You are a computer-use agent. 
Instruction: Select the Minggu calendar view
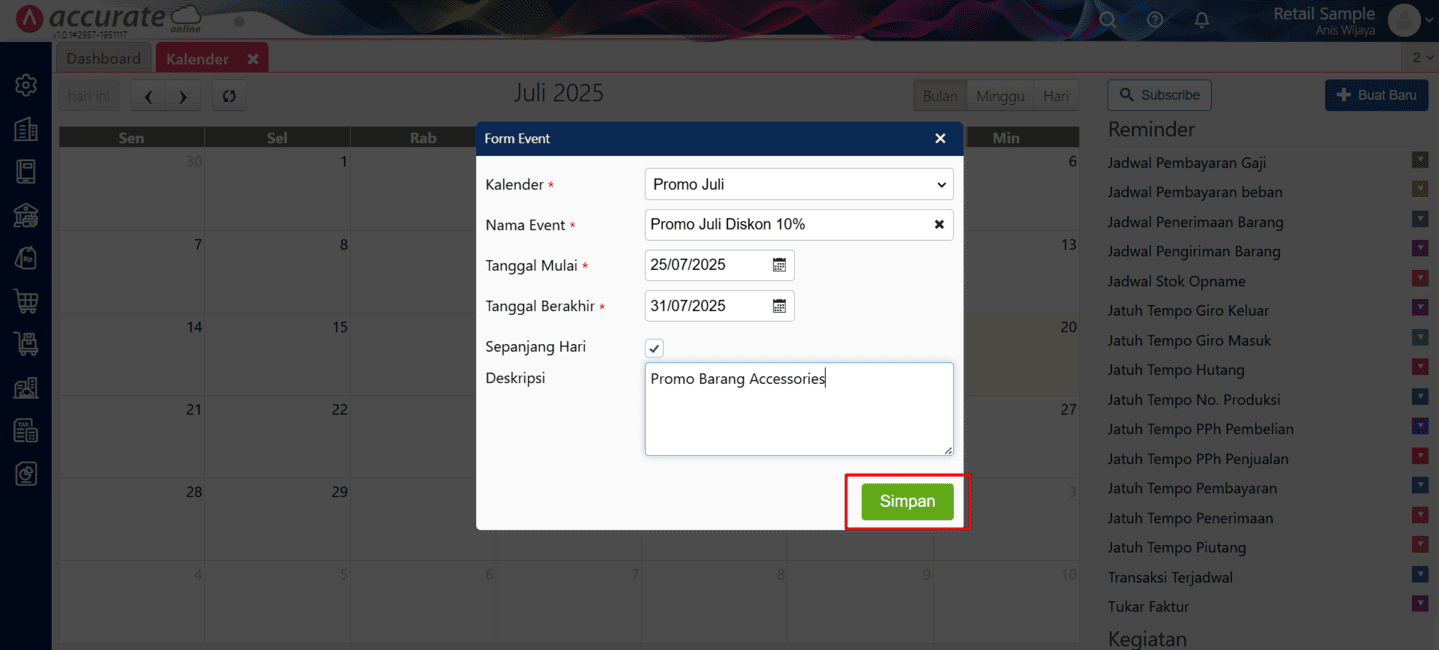point(999,95)
